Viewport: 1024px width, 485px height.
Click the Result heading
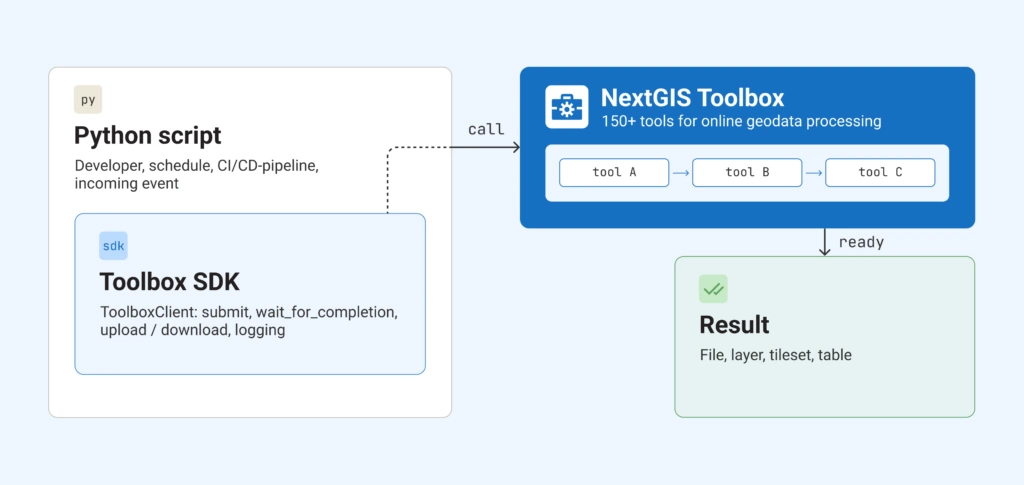click(734, 324)
